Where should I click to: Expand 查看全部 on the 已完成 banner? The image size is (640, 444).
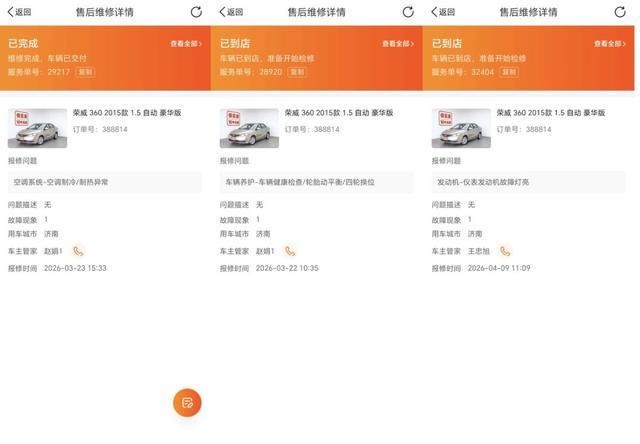tap(186, 44)
